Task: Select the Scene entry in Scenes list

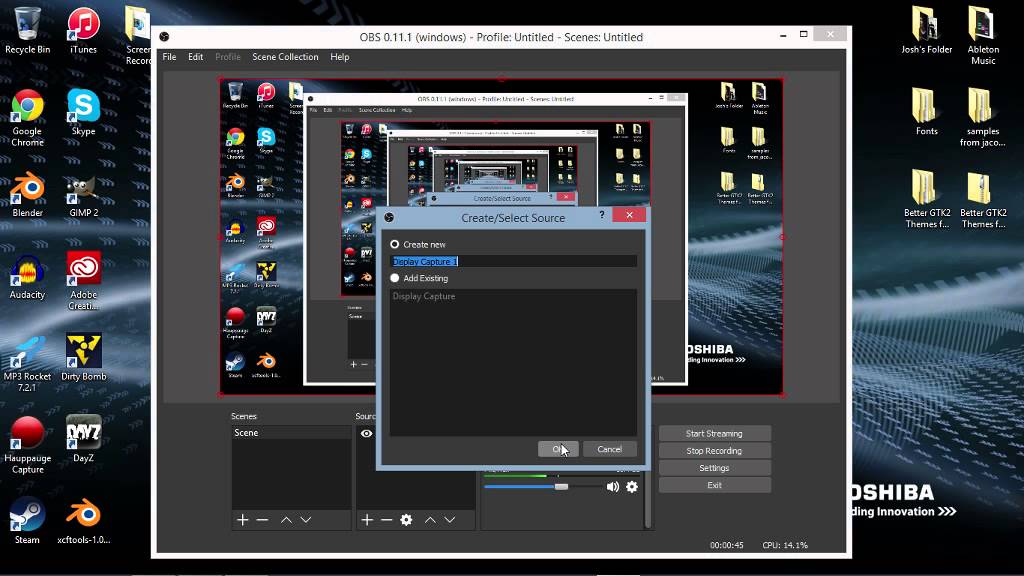Action: 291,433
